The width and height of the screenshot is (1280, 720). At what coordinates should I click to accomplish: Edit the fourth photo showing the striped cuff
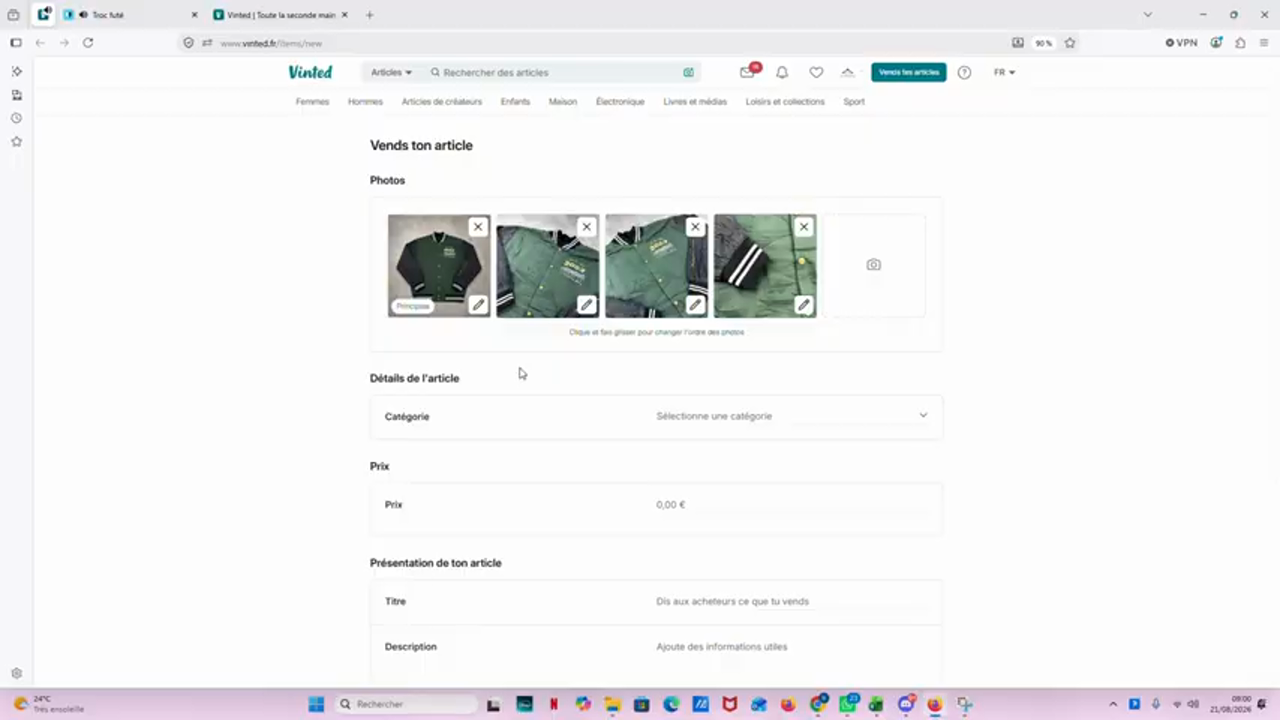pyautogui.click(x=804, y=305)
